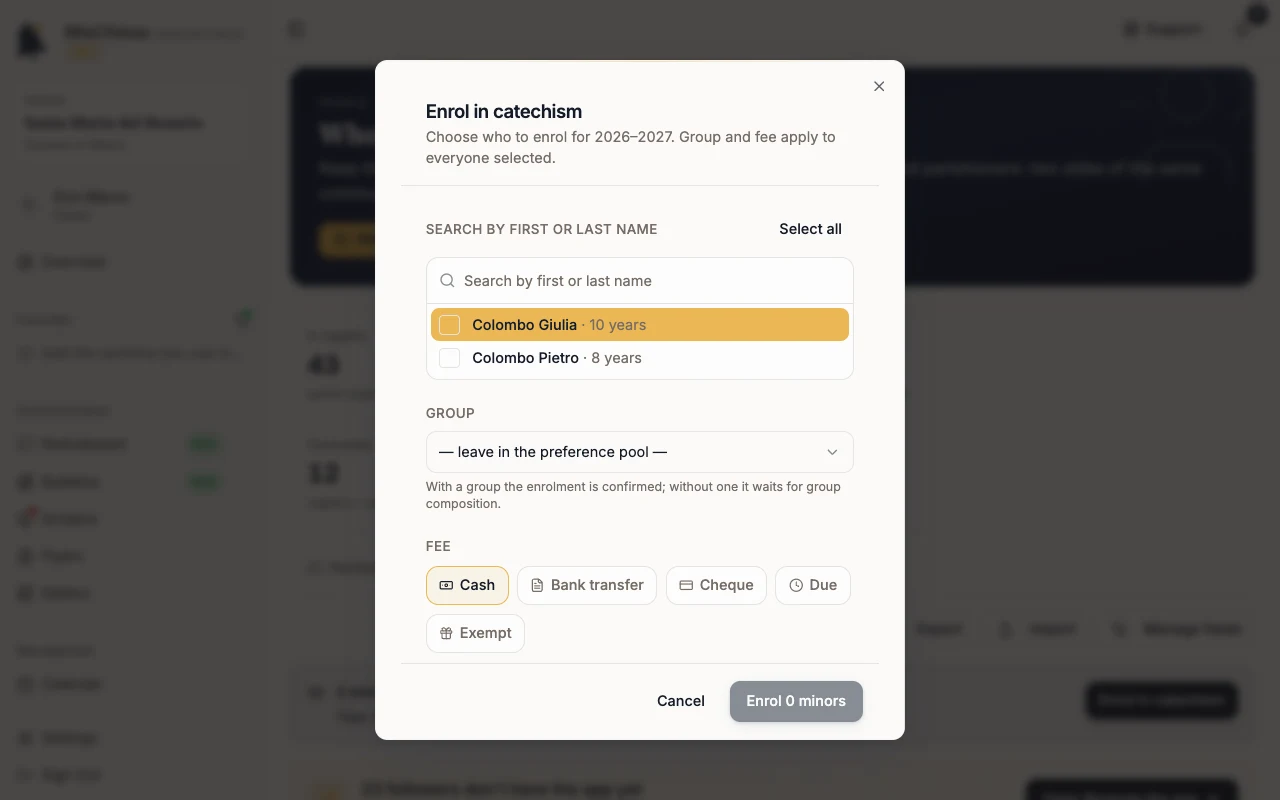Select the Cheque fee option
1280x800 pixels.
coord(716,585)
